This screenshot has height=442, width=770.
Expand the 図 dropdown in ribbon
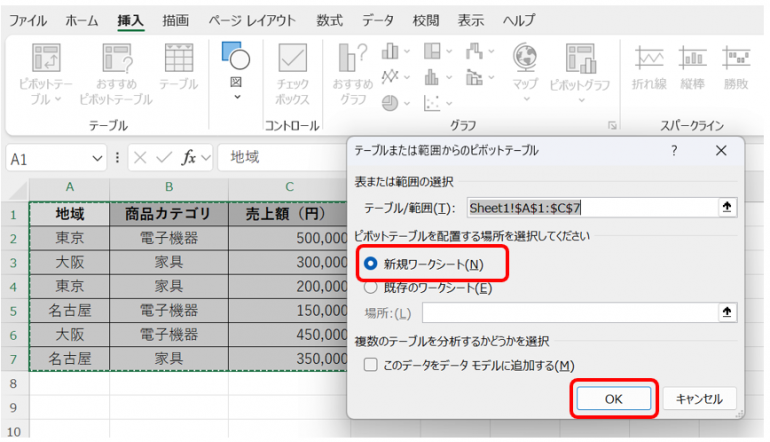click(x=237, y=97)
